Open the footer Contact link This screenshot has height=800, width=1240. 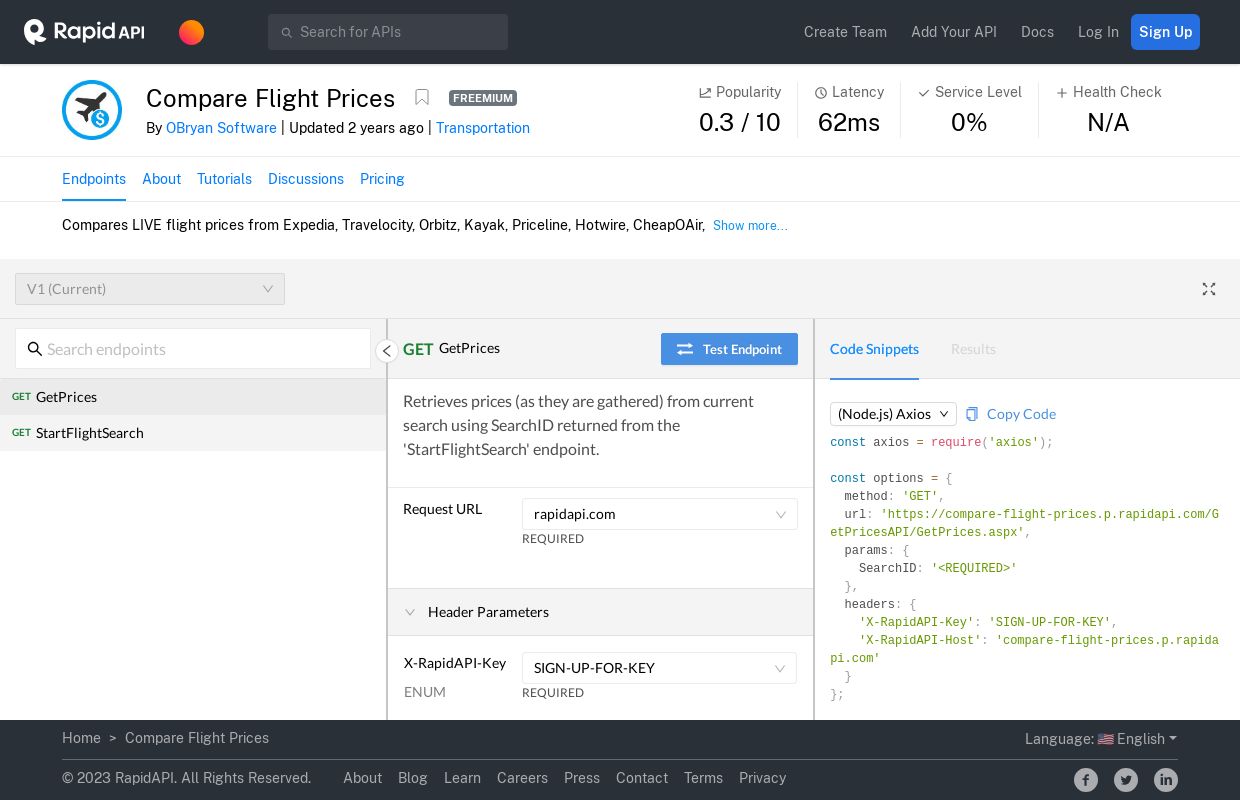(642, 778)
